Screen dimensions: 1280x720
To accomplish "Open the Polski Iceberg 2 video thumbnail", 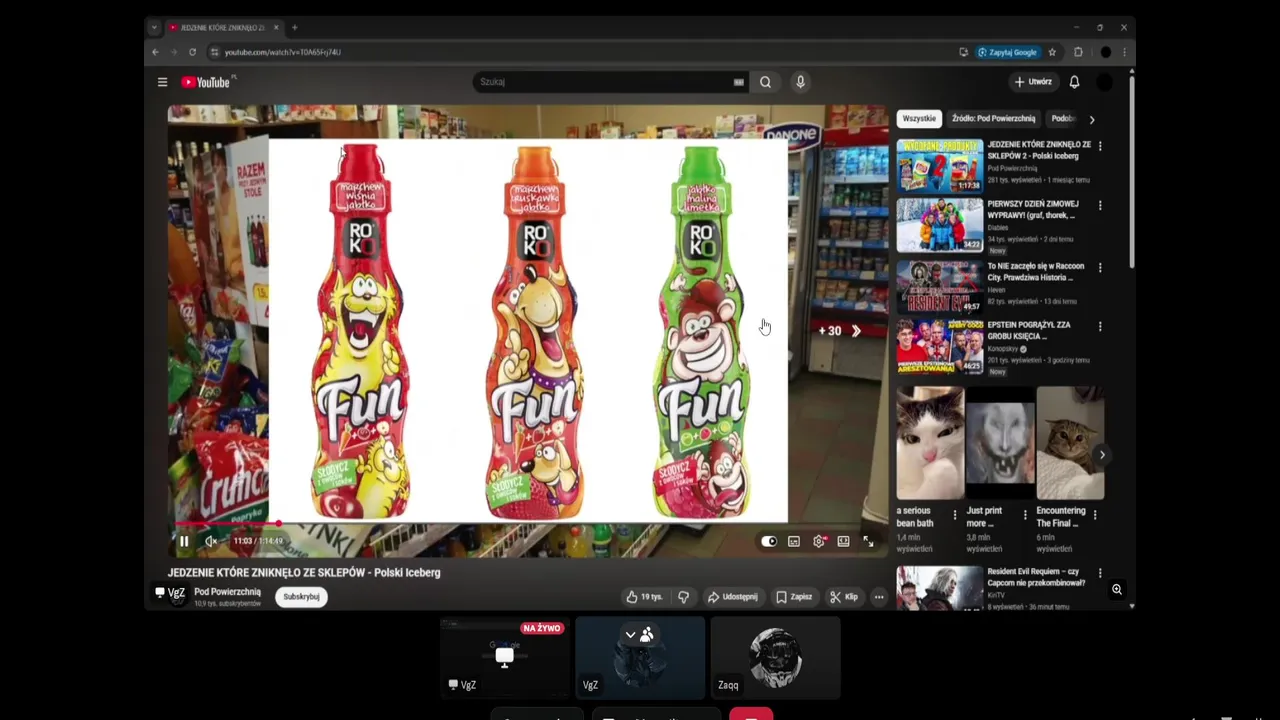I will coord(939,165).
